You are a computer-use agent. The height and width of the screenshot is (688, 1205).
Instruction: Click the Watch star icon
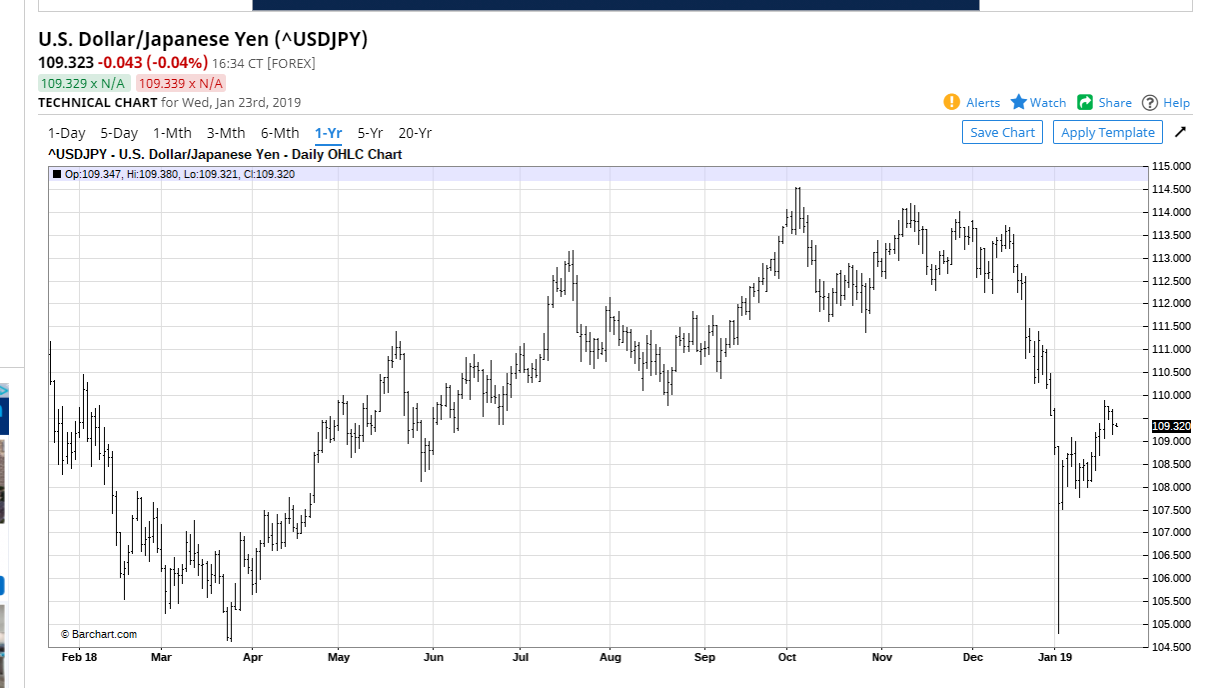(1019, 102)
